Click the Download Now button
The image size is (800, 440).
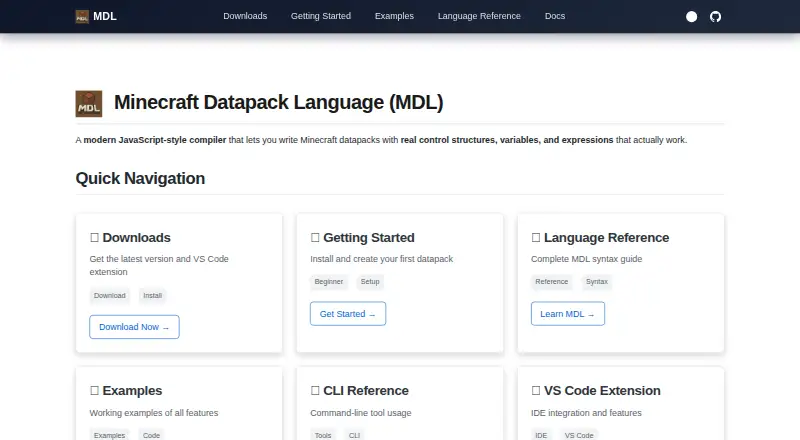click(x=134, y=327)
